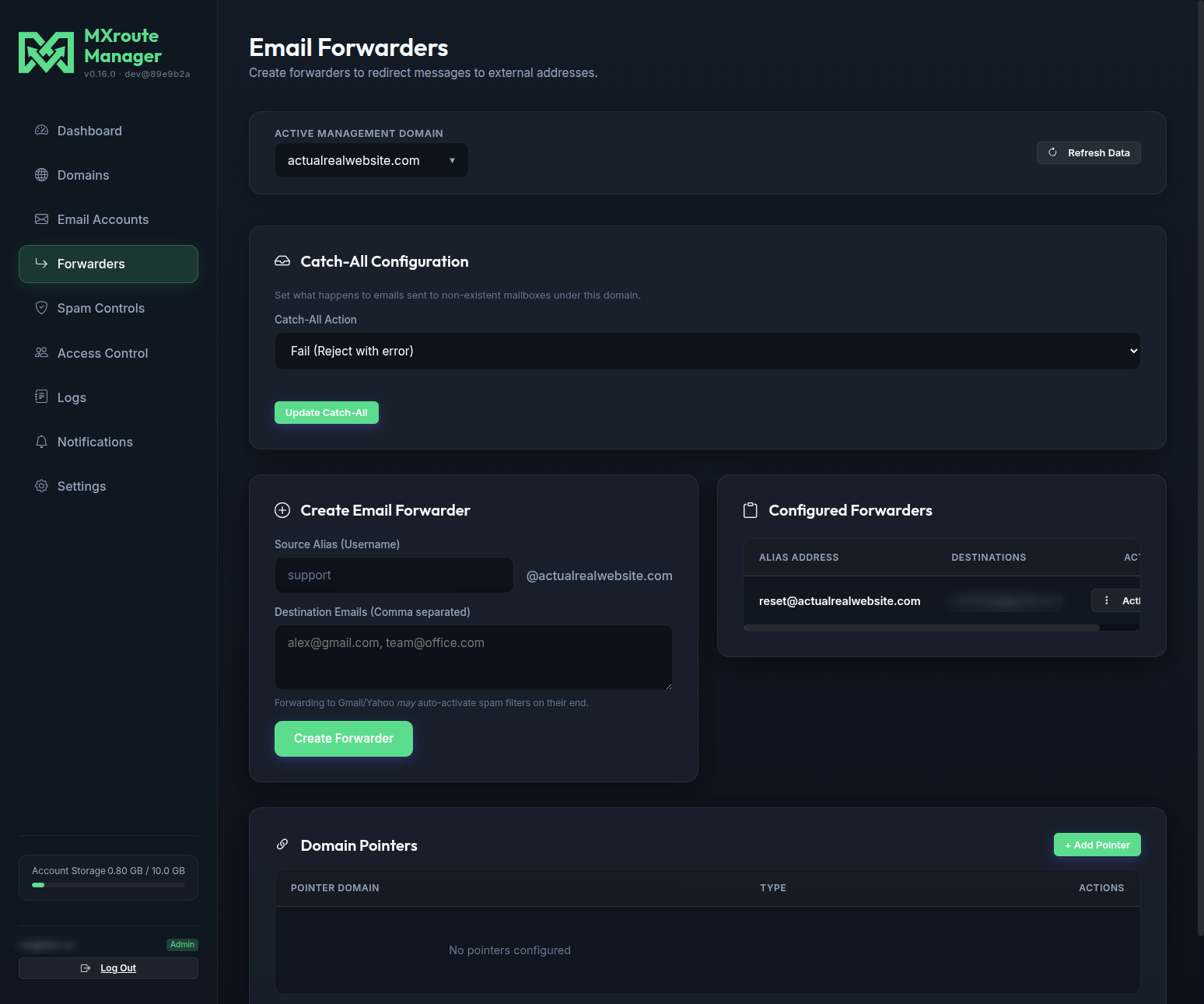Click the shield icon for Spam Controls
This screenshot has height=1004, width=1204.
41,308
